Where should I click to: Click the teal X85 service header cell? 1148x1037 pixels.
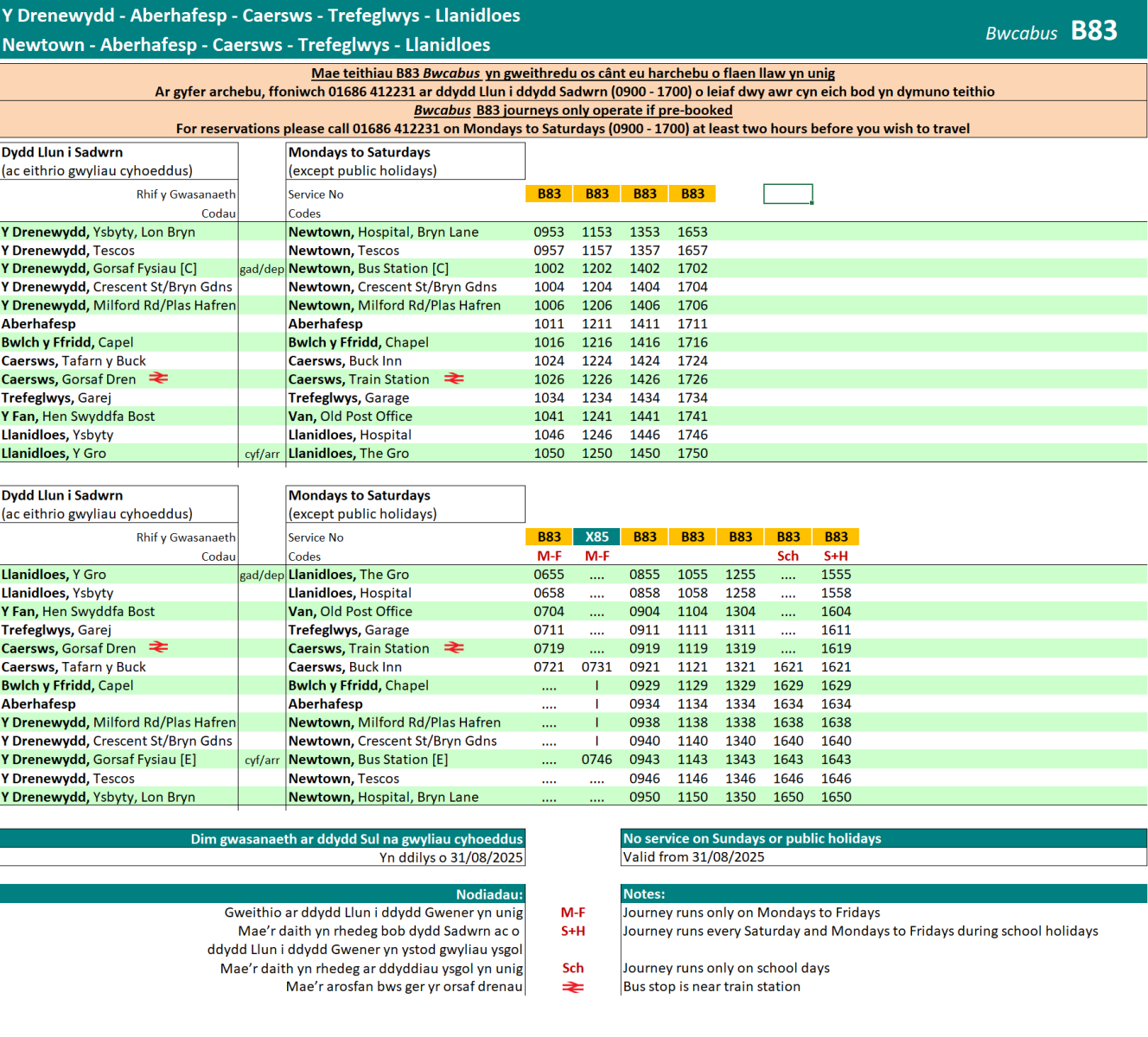(x=596, y=537)
